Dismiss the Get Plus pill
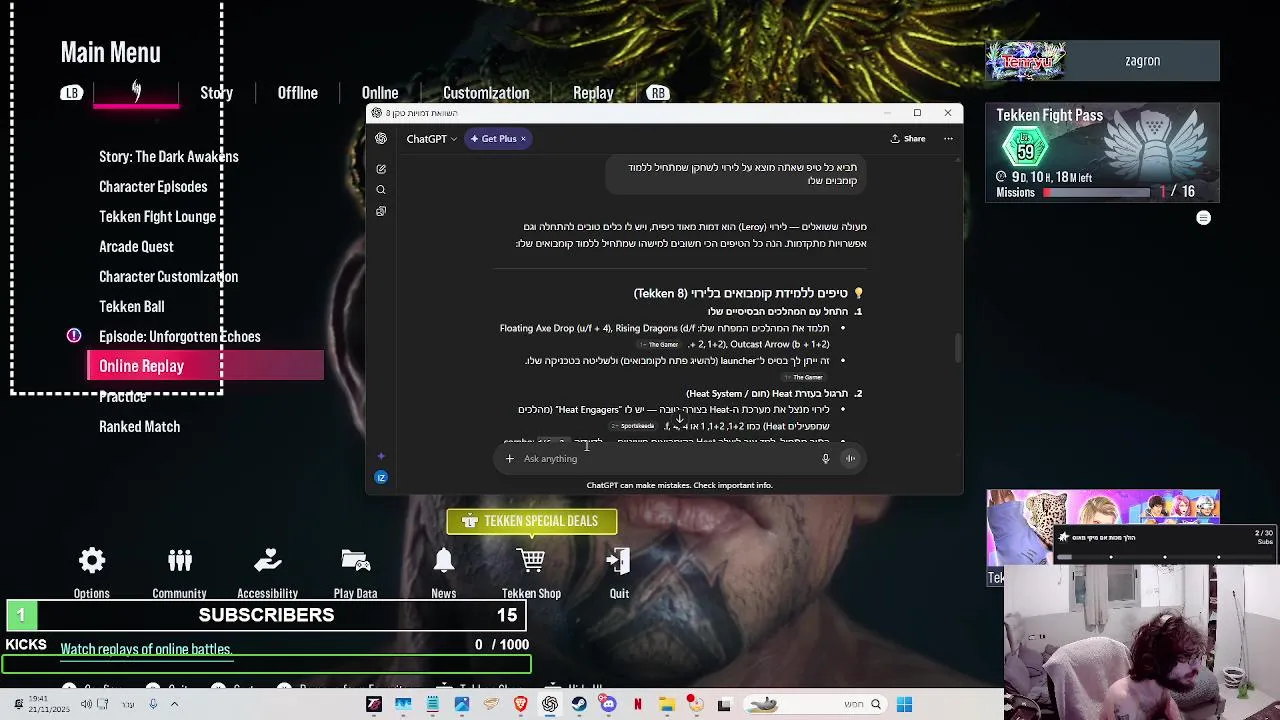Viewport: 1280px width, 720px height. (x=523, y=139)
